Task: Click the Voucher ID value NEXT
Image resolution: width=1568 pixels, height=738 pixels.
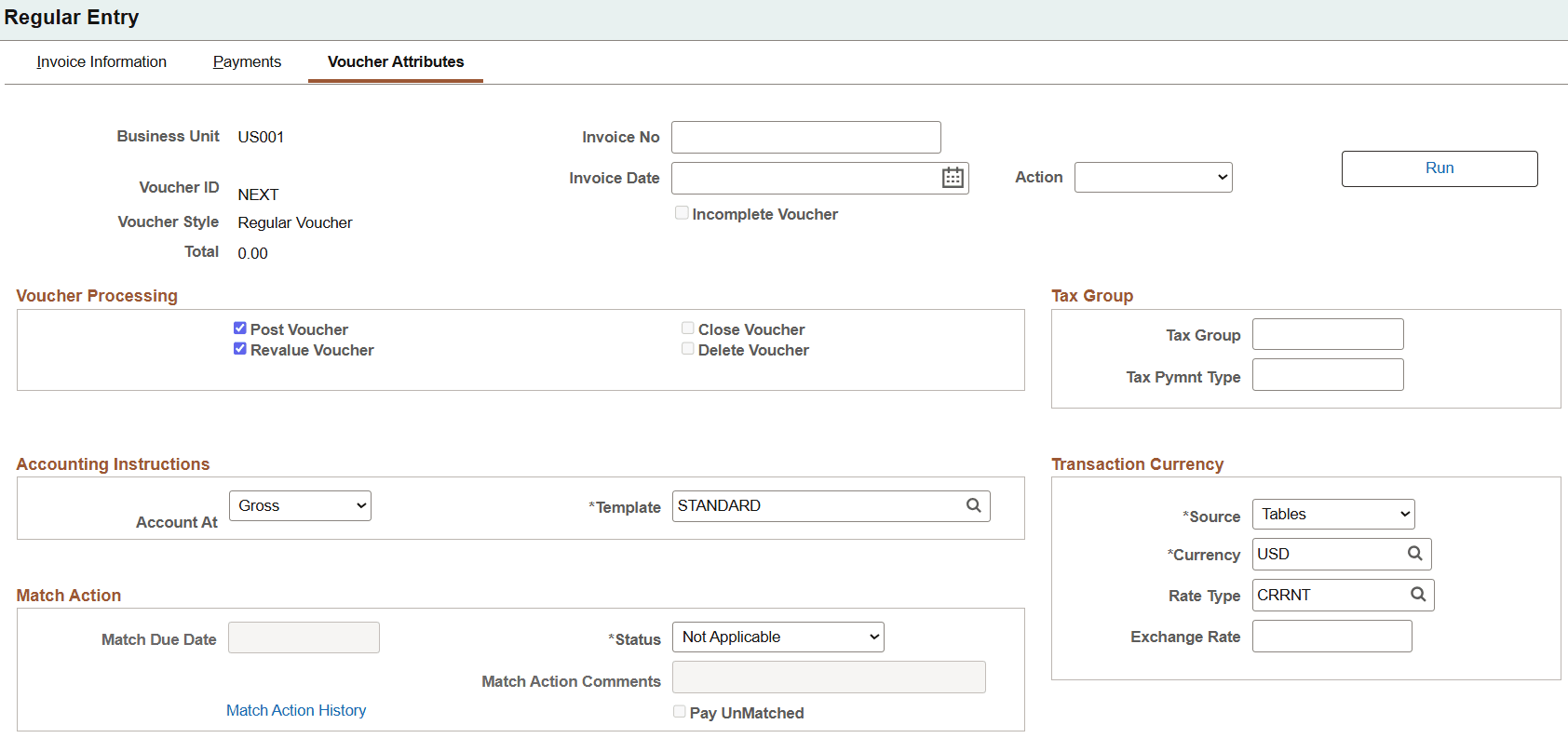Action: click(x=258, y=195)
